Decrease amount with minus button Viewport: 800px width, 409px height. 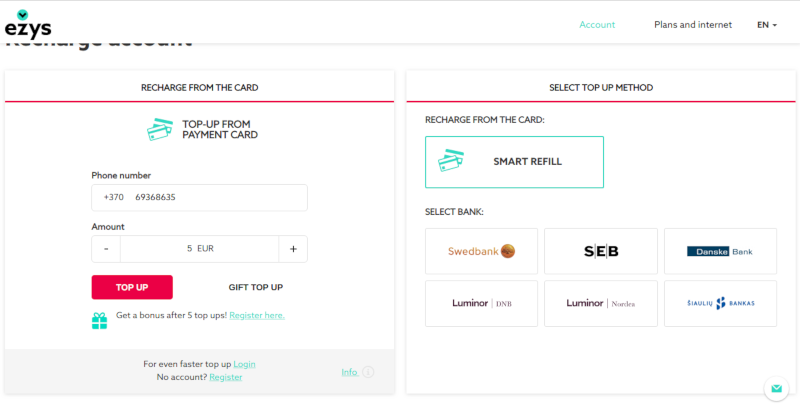(106, 249)
